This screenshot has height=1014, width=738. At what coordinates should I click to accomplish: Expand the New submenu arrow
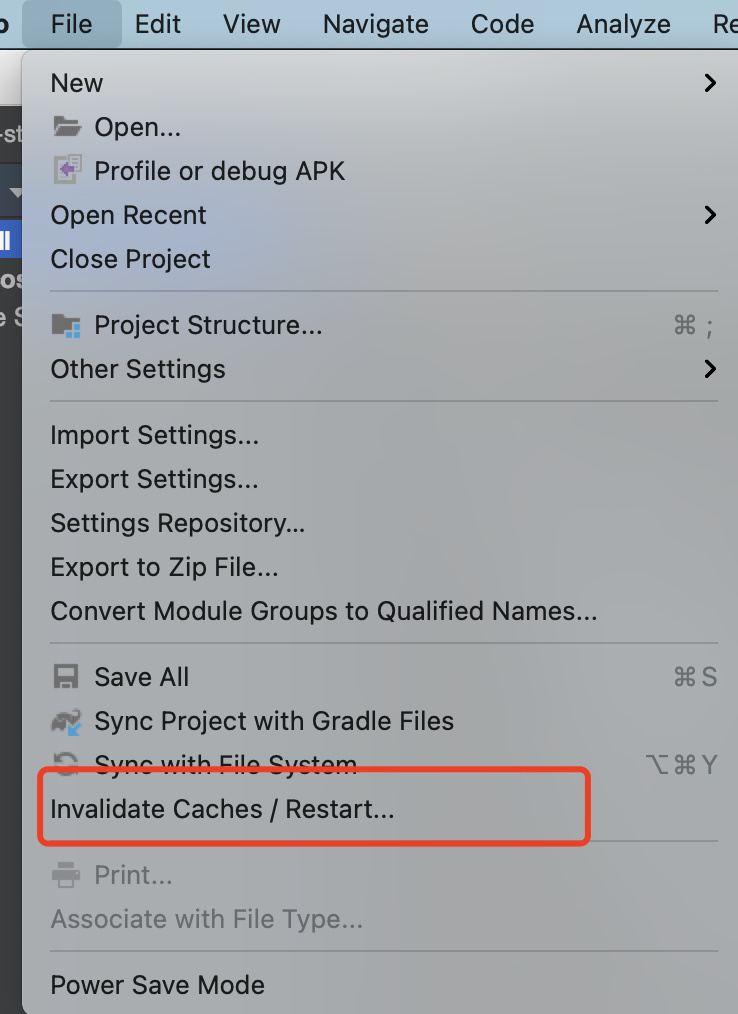coord(710,83)
